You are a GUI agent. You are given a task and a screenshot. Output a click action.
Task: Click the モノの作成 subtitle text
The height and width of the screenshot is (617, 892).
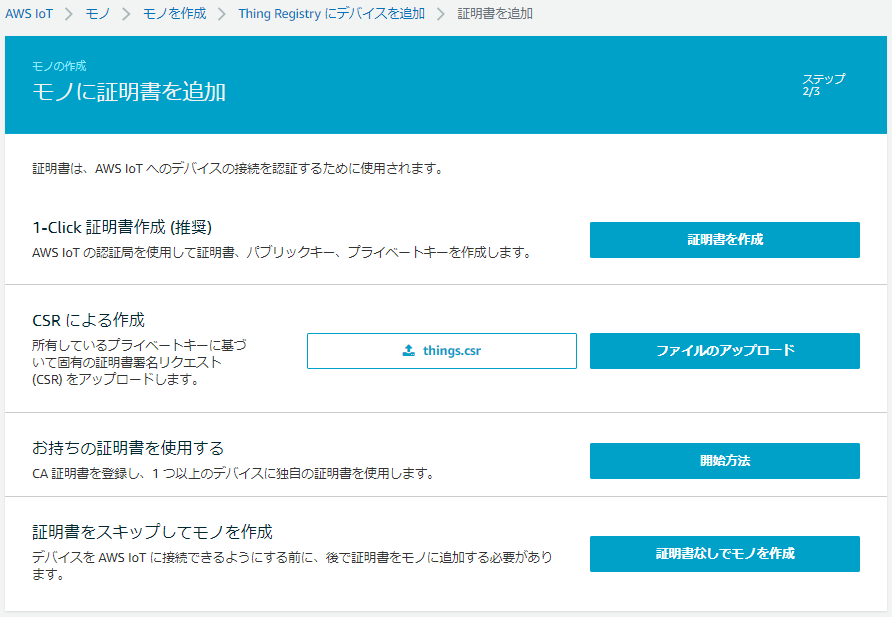click(59, 66)
